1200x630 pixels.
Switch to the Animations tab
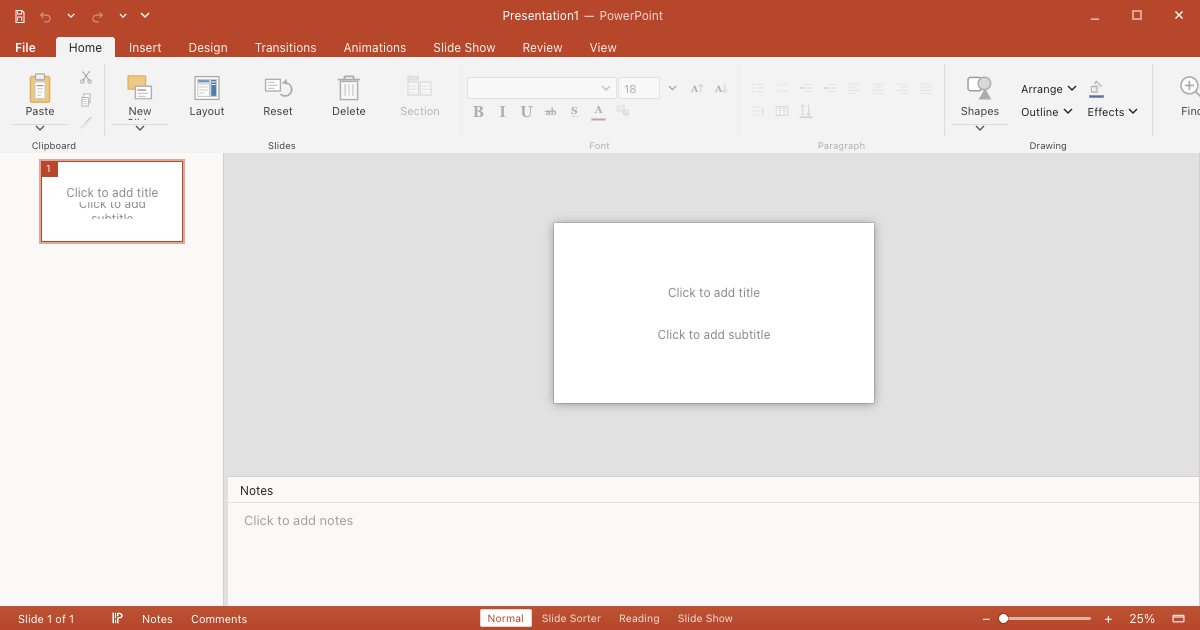pos(375,47)
